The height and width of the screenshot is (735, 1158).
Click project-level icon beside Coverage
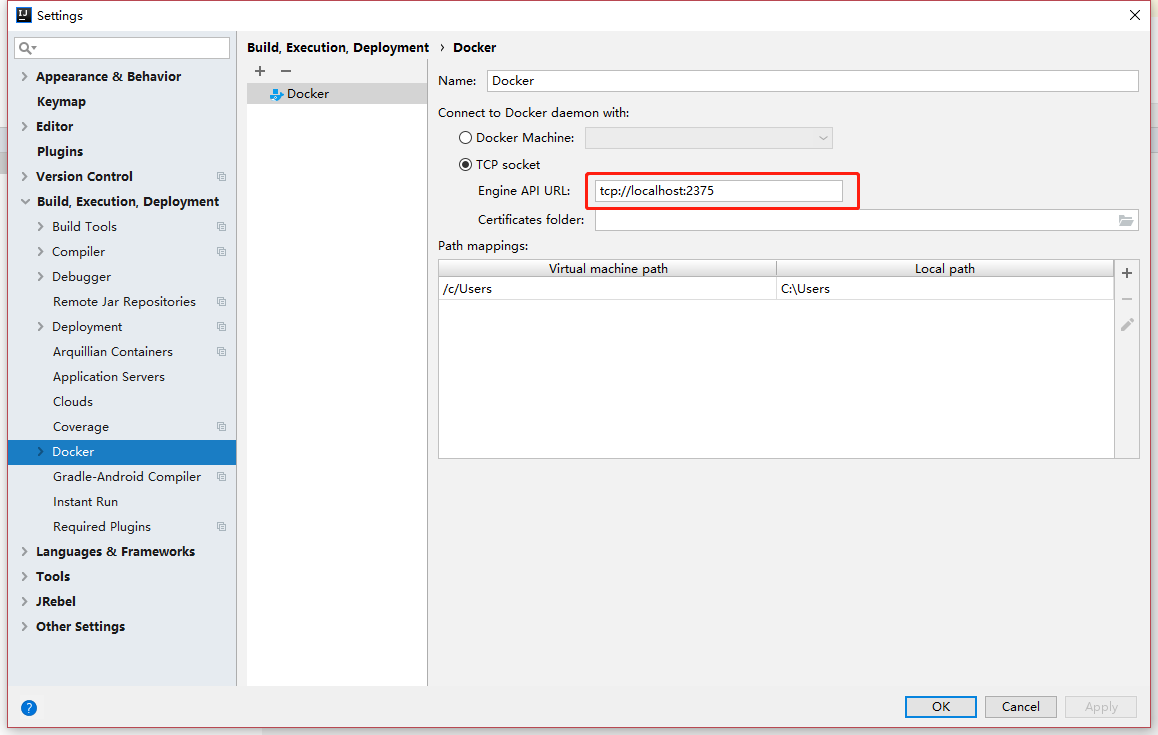point(222,427)
